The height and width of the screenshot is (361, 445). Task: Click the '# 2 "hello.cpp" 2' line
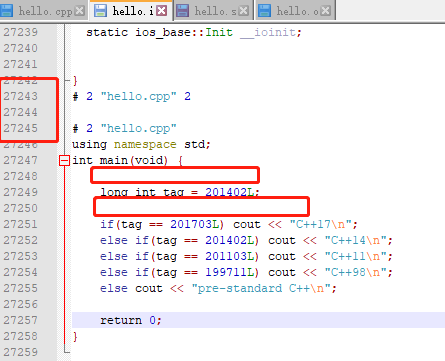[132, 96]
